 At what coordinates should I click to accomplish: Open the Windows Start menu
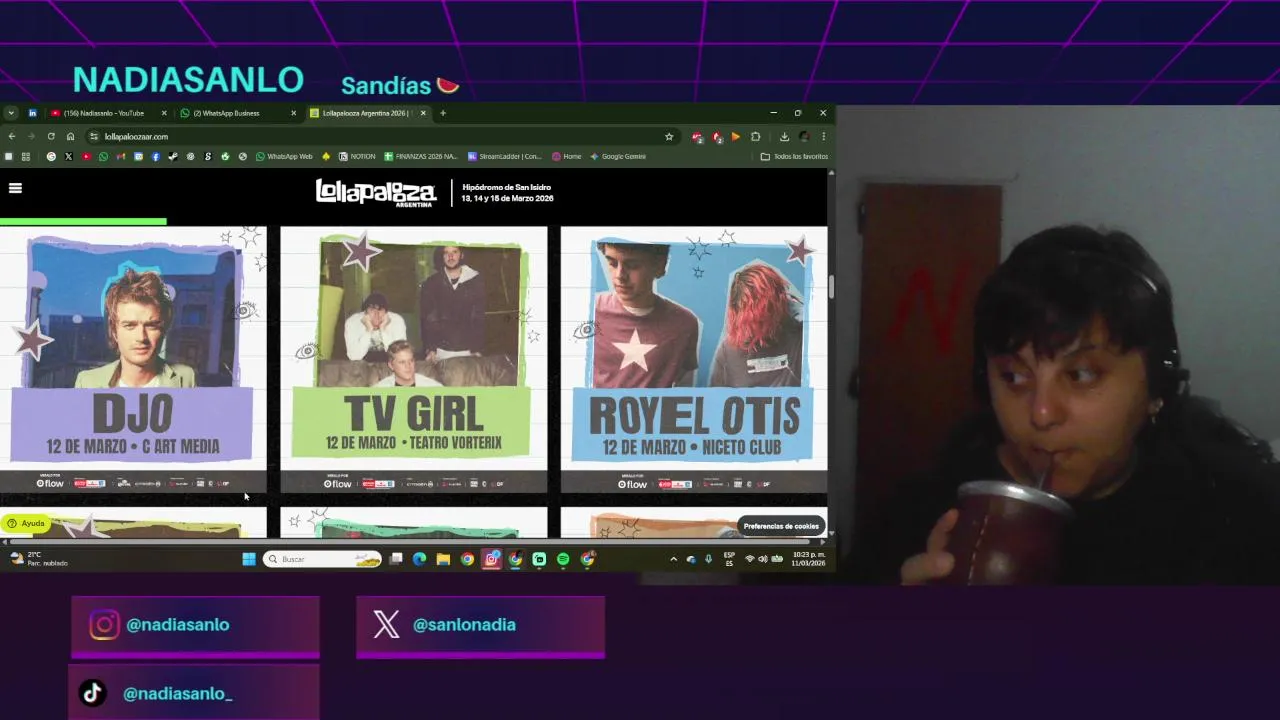pyautogui.click(x=249, y=559)
